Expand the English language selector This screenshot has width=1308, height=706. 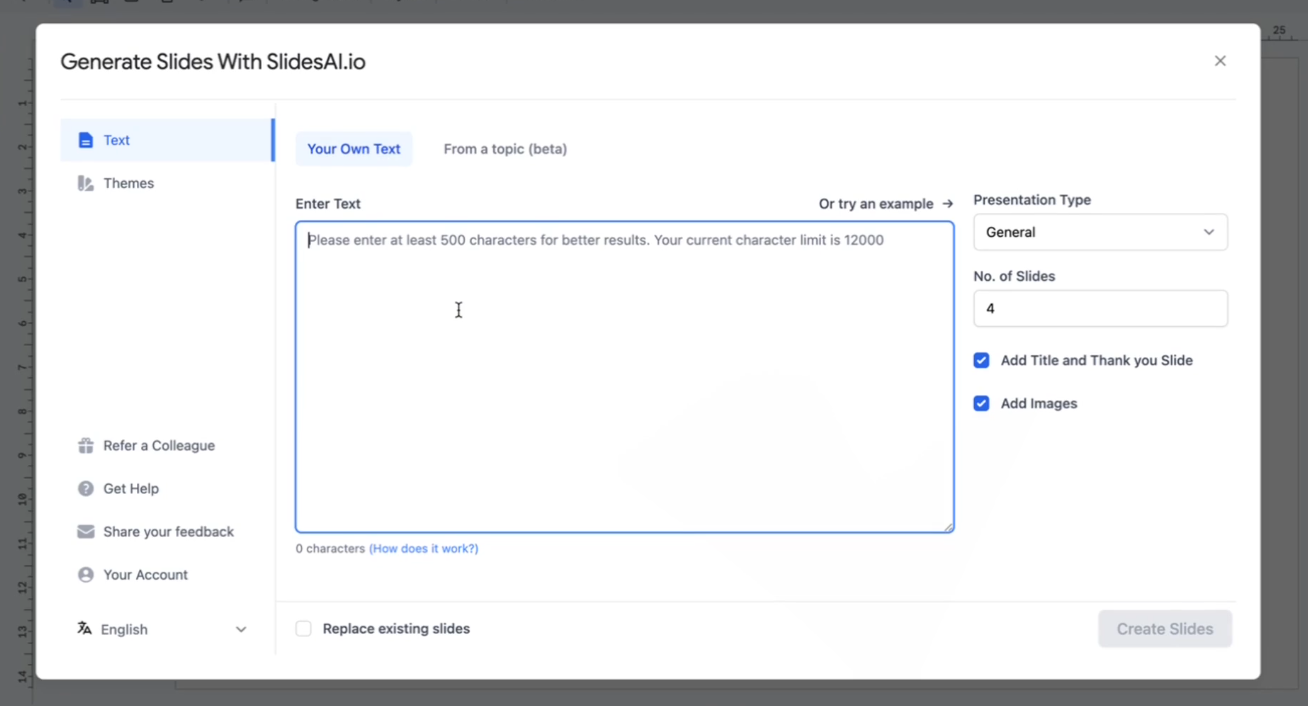point(162,629)
